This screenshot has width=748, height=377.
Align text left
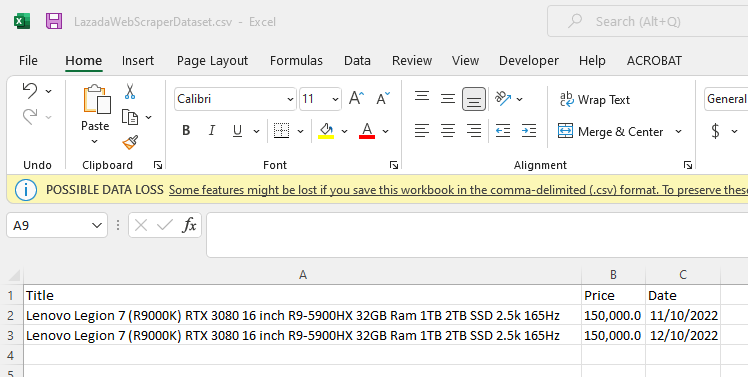[422, 131]
